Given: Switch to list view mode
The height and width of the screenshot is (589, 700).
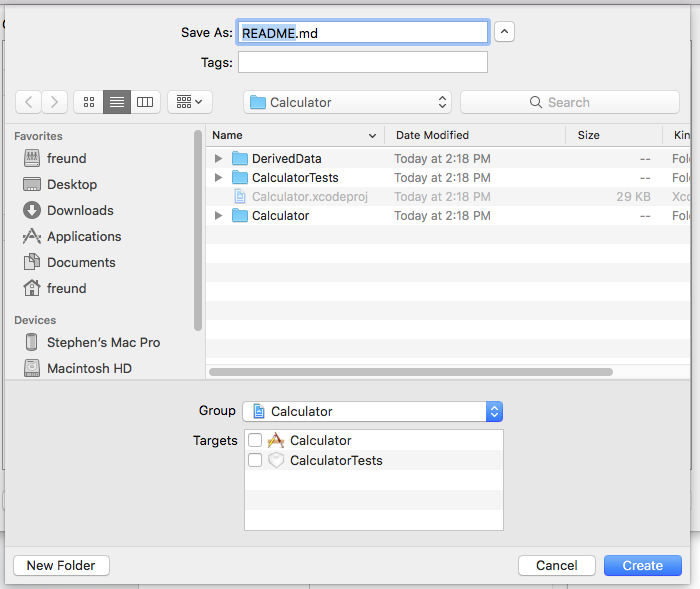Looking at the screenshot, I should (117, 102).
